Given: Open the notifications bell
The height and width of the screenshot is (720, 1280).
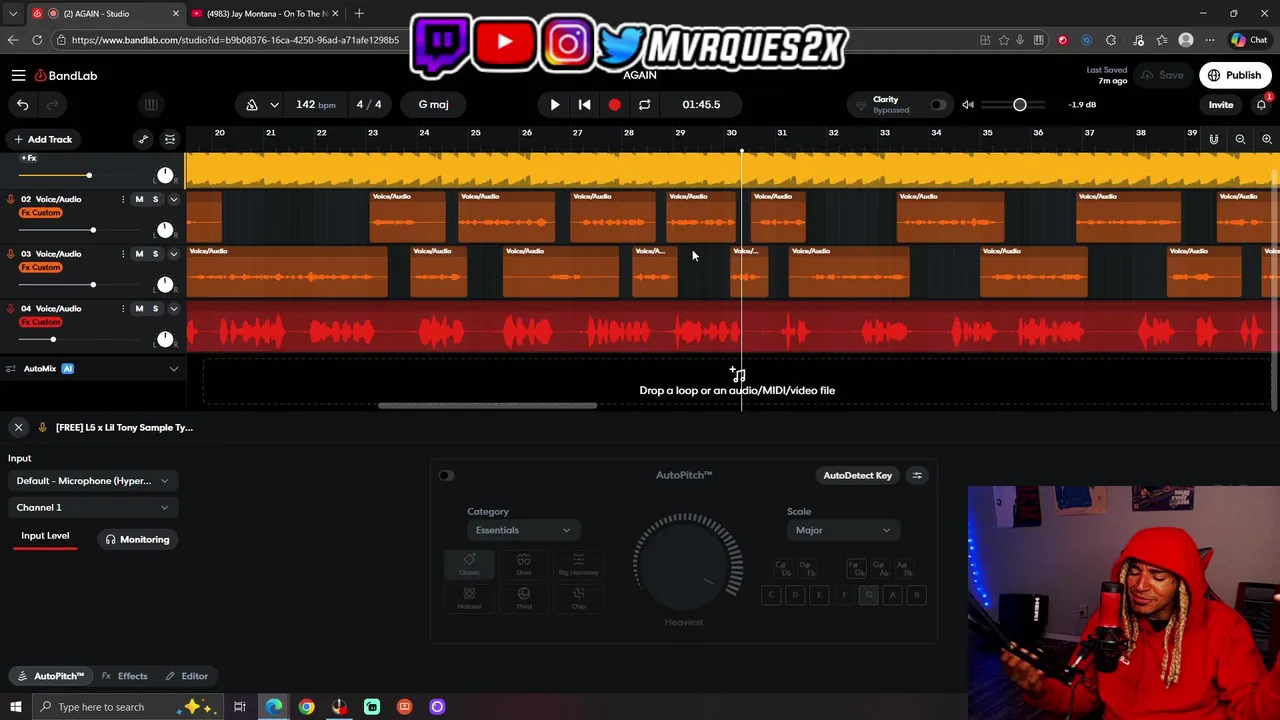Looking at the screenshot, I should (x=1261, y=104).
